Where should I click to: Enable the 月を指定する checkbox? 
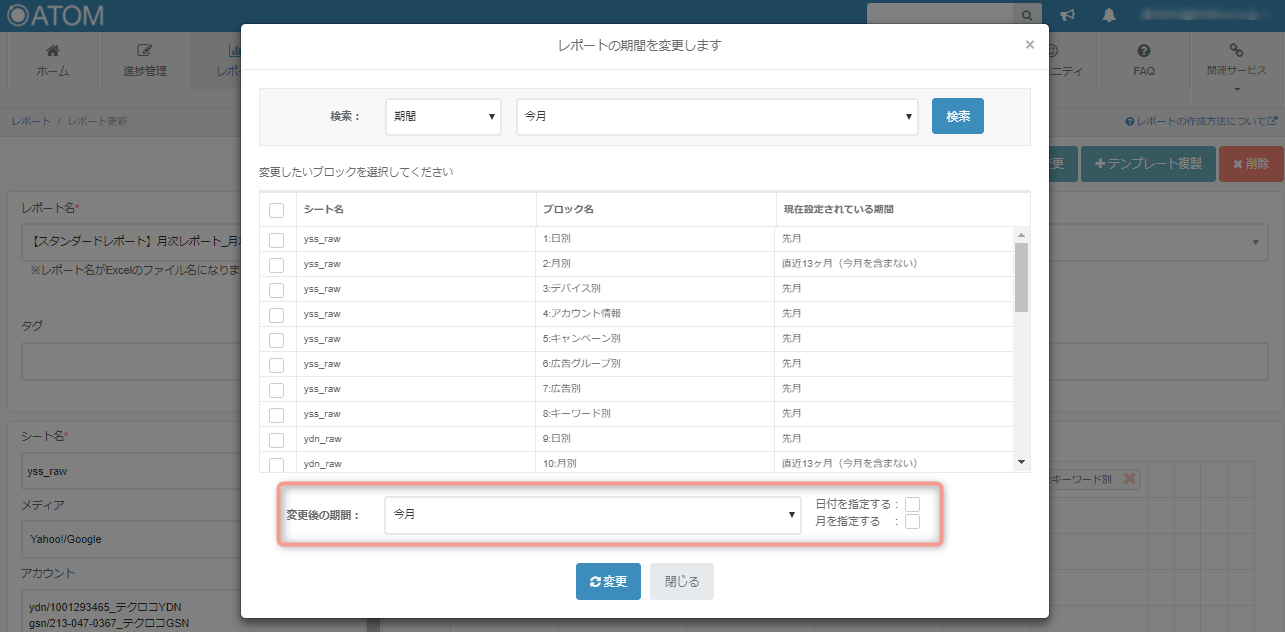point(912,521)
